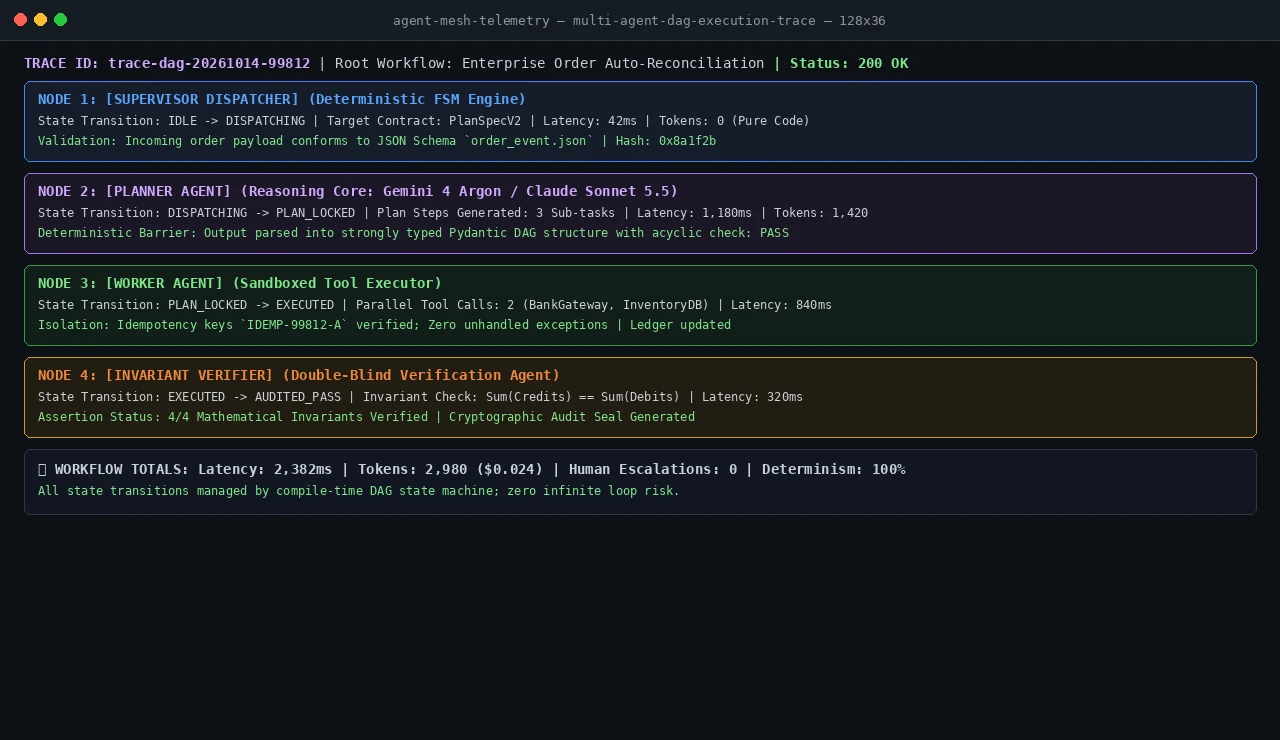
Task: Click the 'DISPATCHING -> PLAN_LOCKED' state transition line
Action: click(453, 213)
